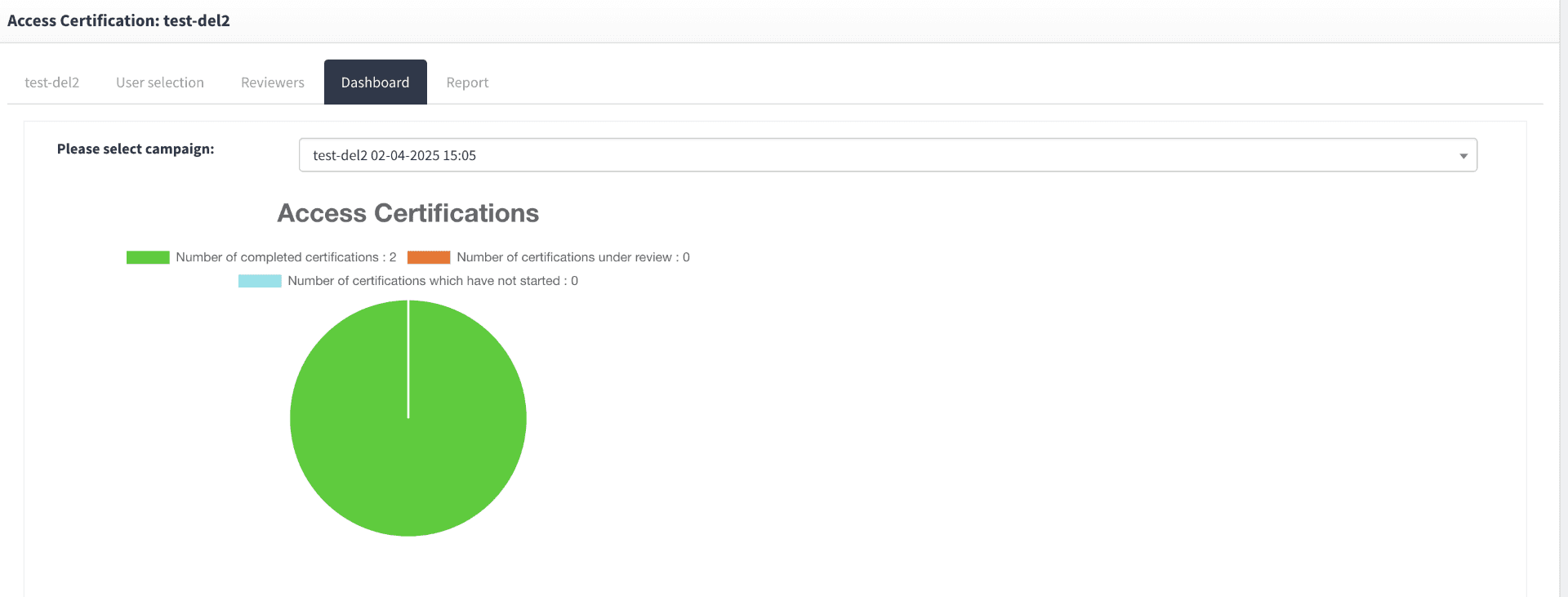Viewport: 1568px width, 597px height.
Task: Click the 'Please select campaign:' label
Action: (x=136, y=149)
